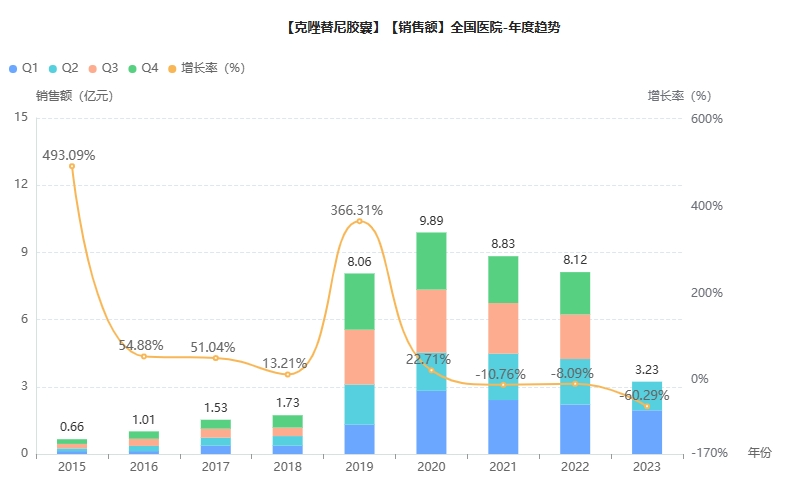Click the 54.88% line marker for 2016
Viewport: 785px width, 482px height.
click(144, 356)
